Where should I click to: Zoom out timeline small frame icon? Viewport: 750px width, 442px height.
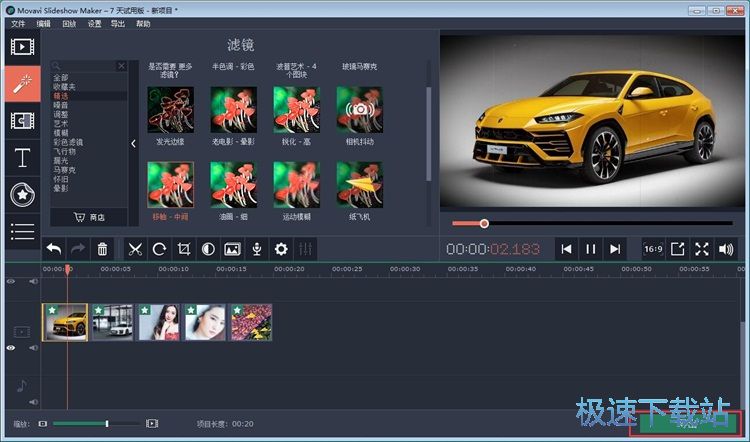tap(43, 424)
